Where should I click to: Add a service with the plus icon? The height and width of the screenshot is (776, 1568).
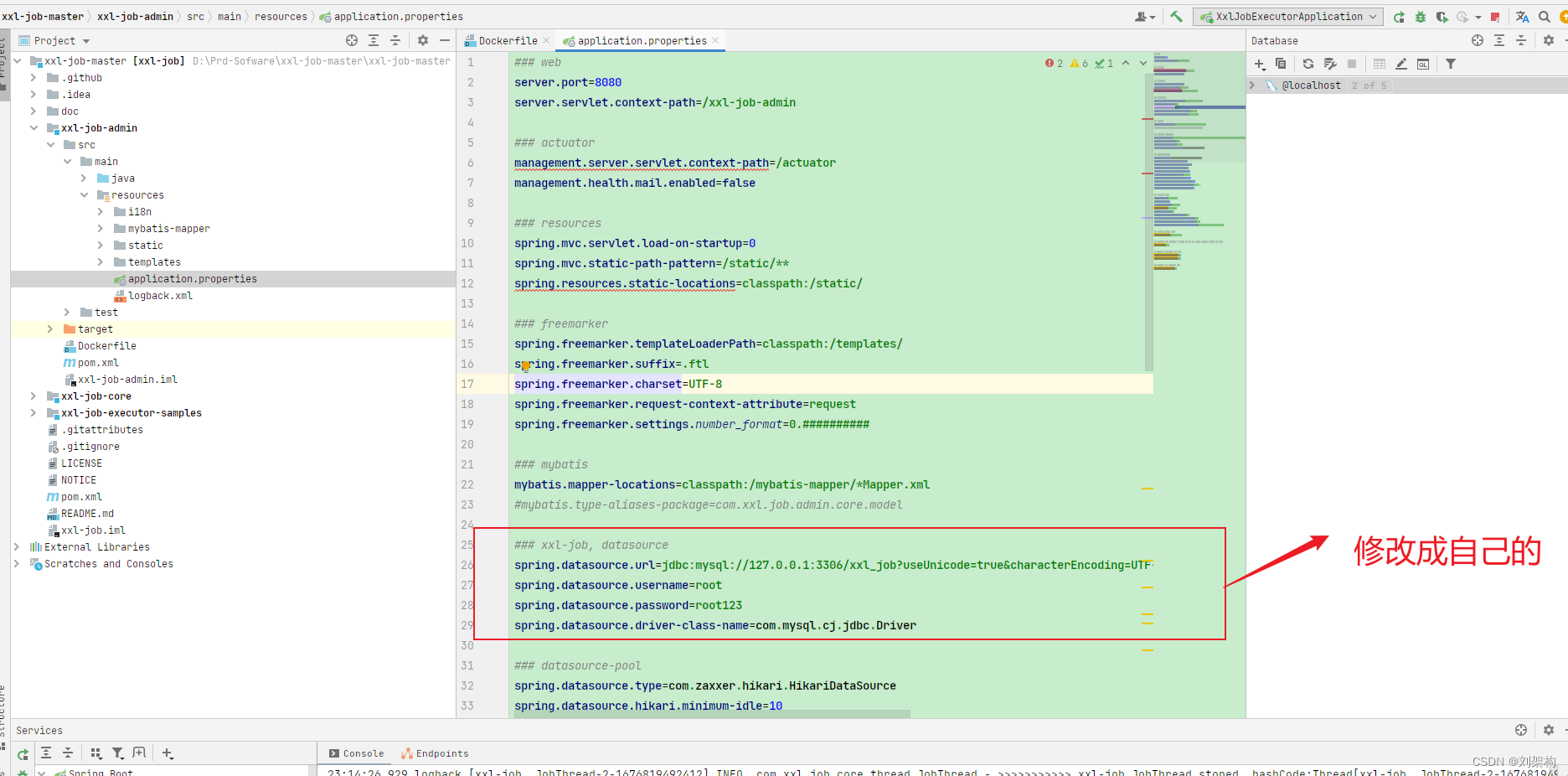[168, 753]
